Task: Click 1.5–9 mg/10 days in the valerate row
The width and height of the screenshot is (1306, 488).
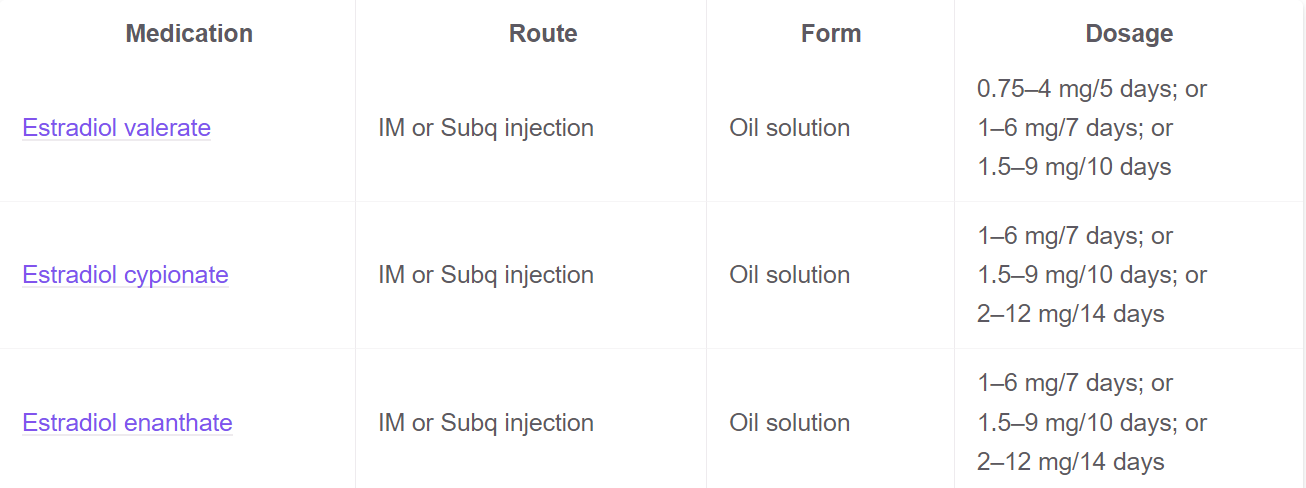Action: [x=1074, y=167]
